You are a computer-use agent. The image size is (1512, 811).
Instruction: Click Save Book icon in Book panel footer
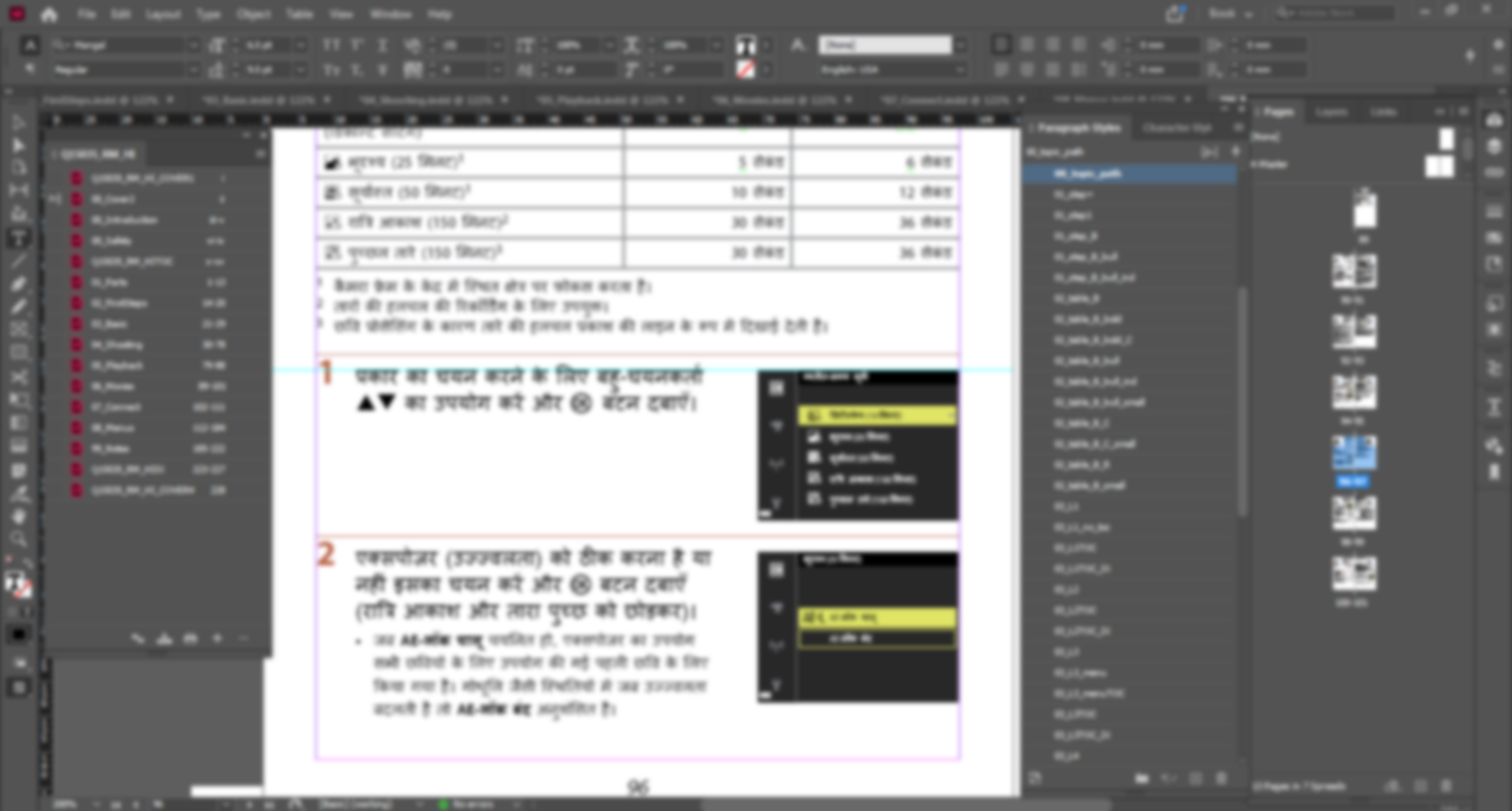(x=164, y=639)
